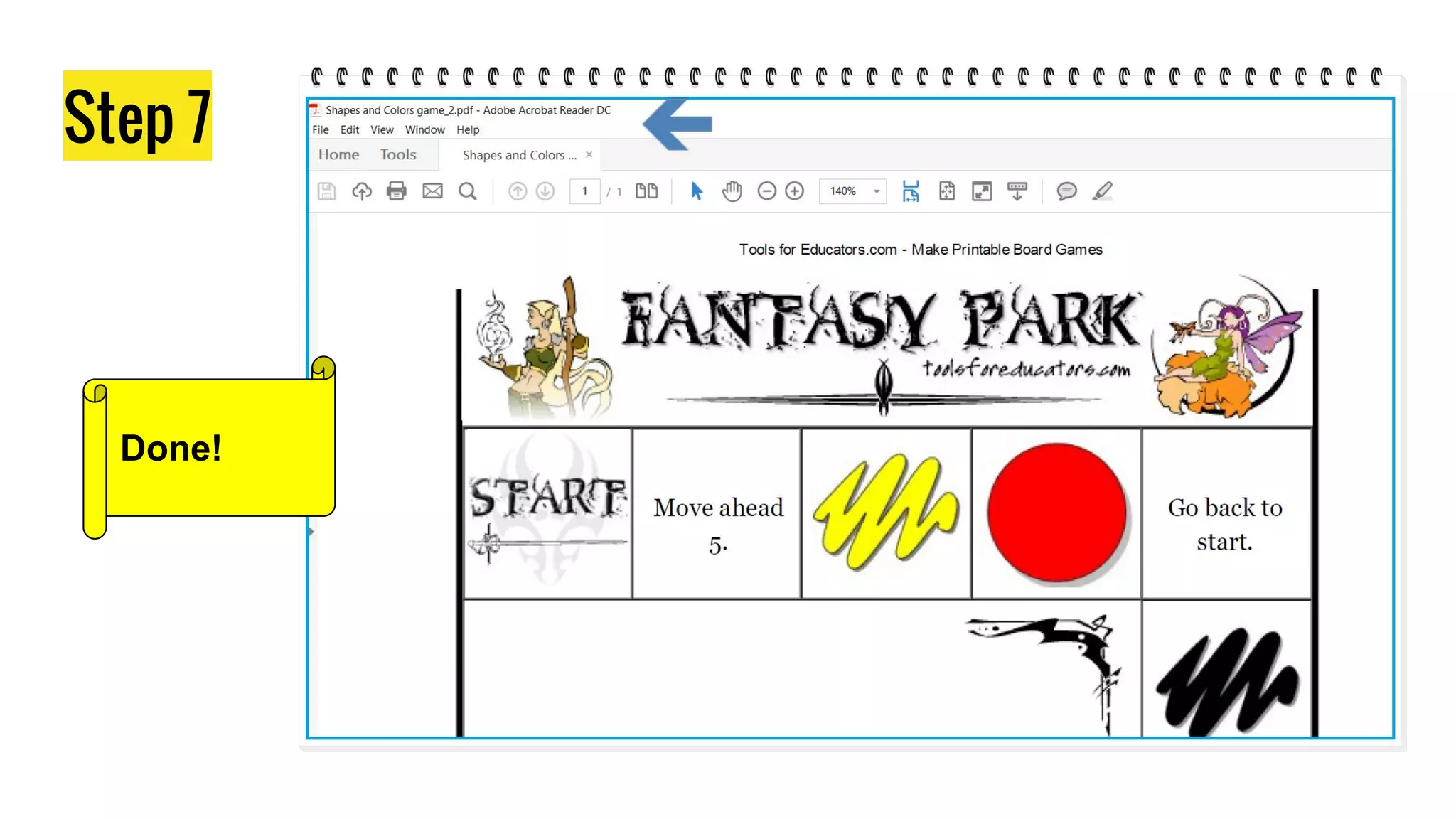The height and width of the screenshot is (819, 1456).
Task: Open the 140% zoom level dropdown
Action: pyautogui.click(x=876, y=191)
